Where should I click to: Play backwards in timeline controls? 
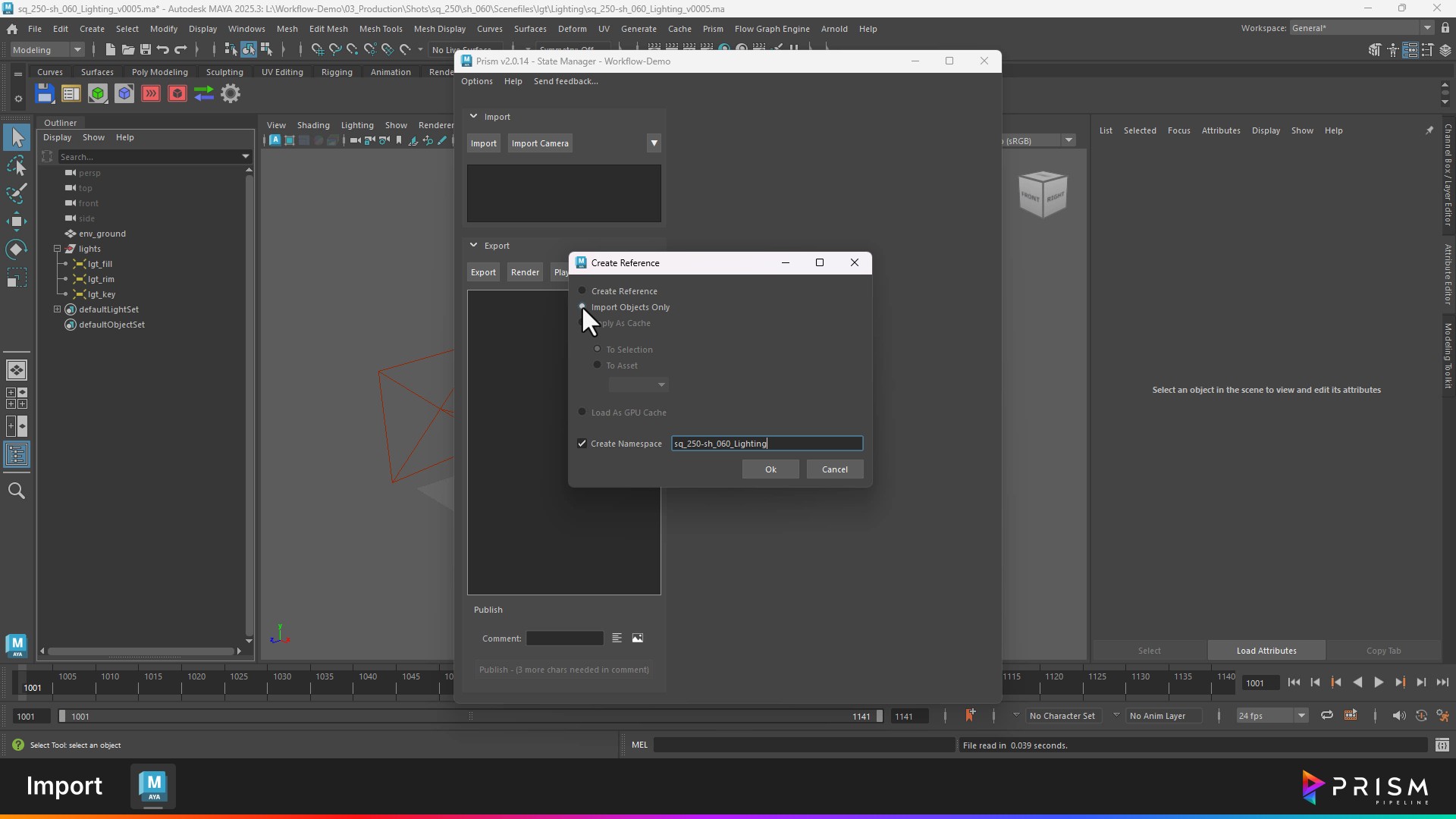(x=1357, y=682)
